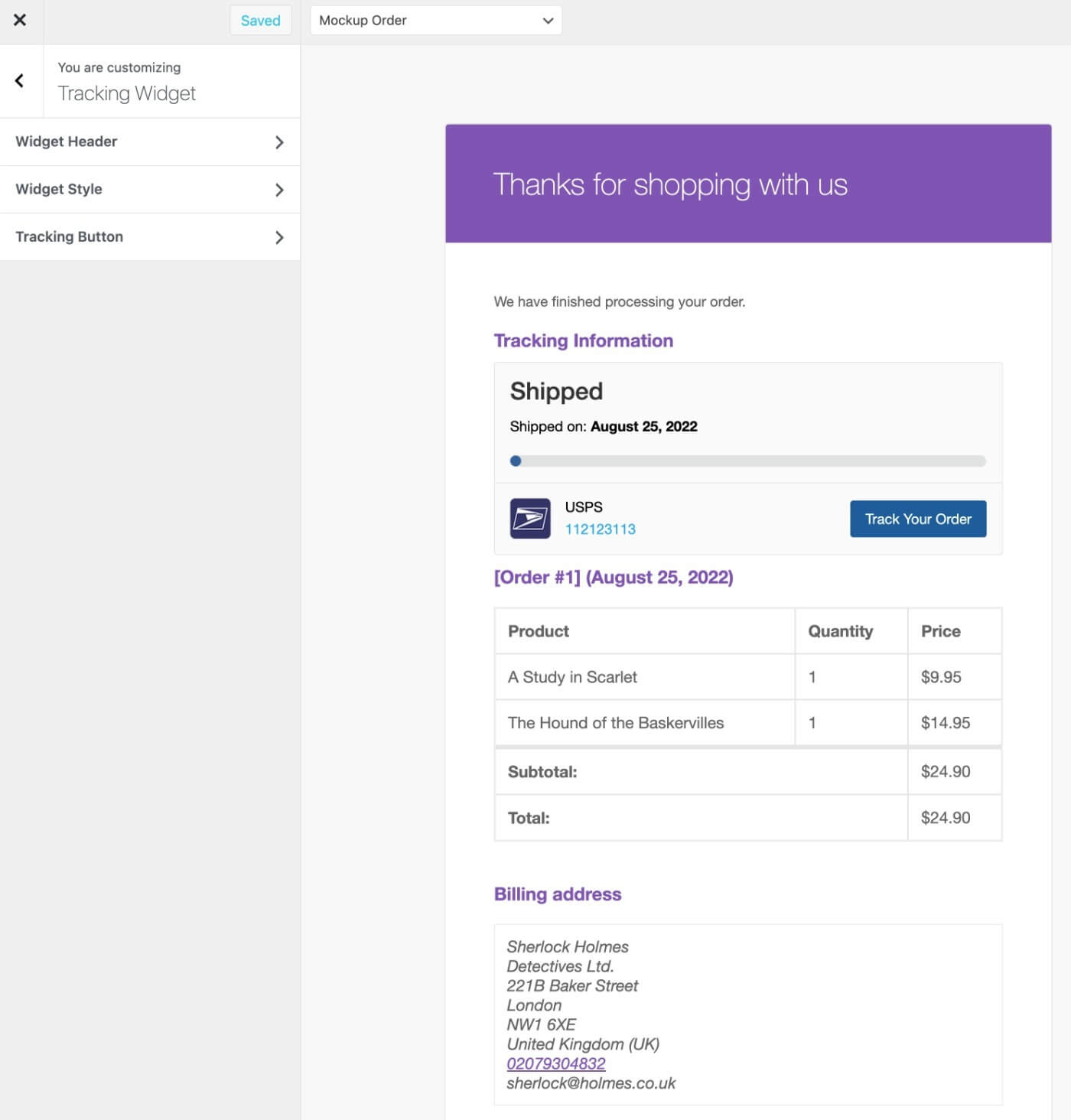Click the Tracking Widget panel title
Viewport: 1071px width, 1120px height.
click(127, 93)
